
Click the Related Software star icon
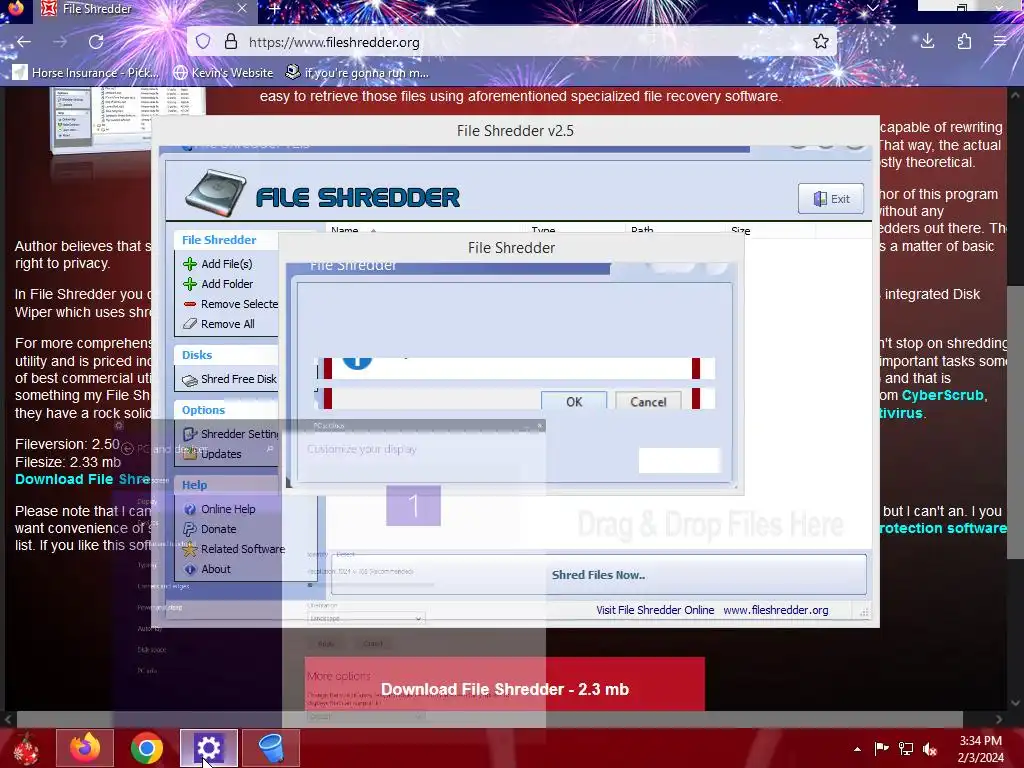190,549
